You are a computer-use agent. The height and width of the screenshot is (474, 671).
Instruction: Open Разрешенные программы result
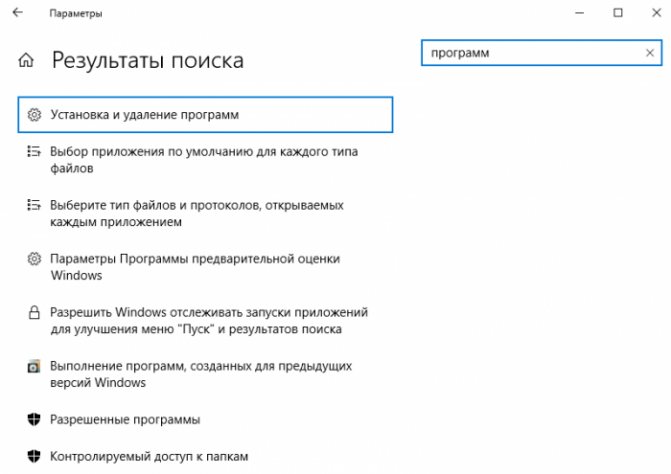(x=125, y=419)
